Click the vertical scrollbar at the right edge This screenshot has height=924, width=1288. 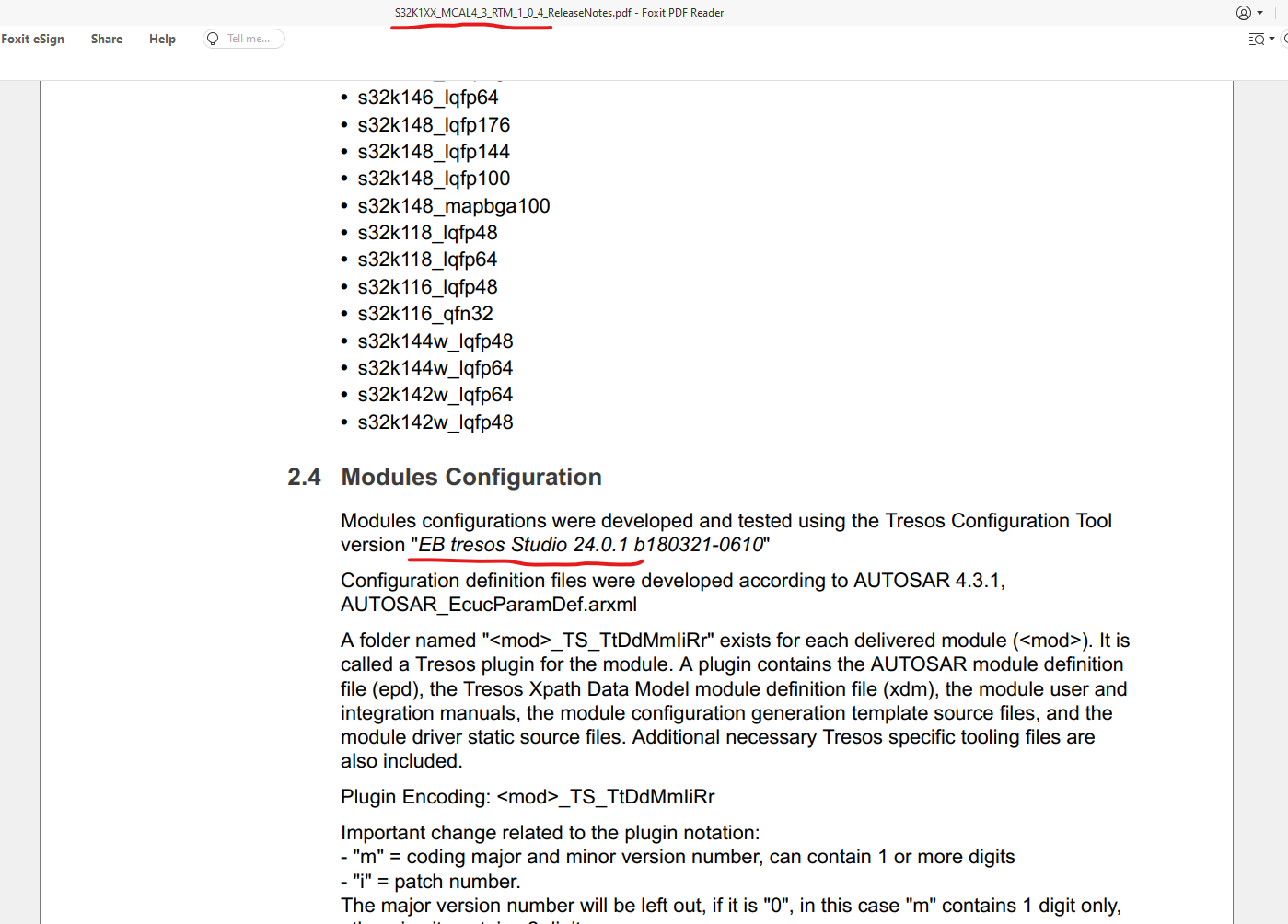pos(1282,368)
